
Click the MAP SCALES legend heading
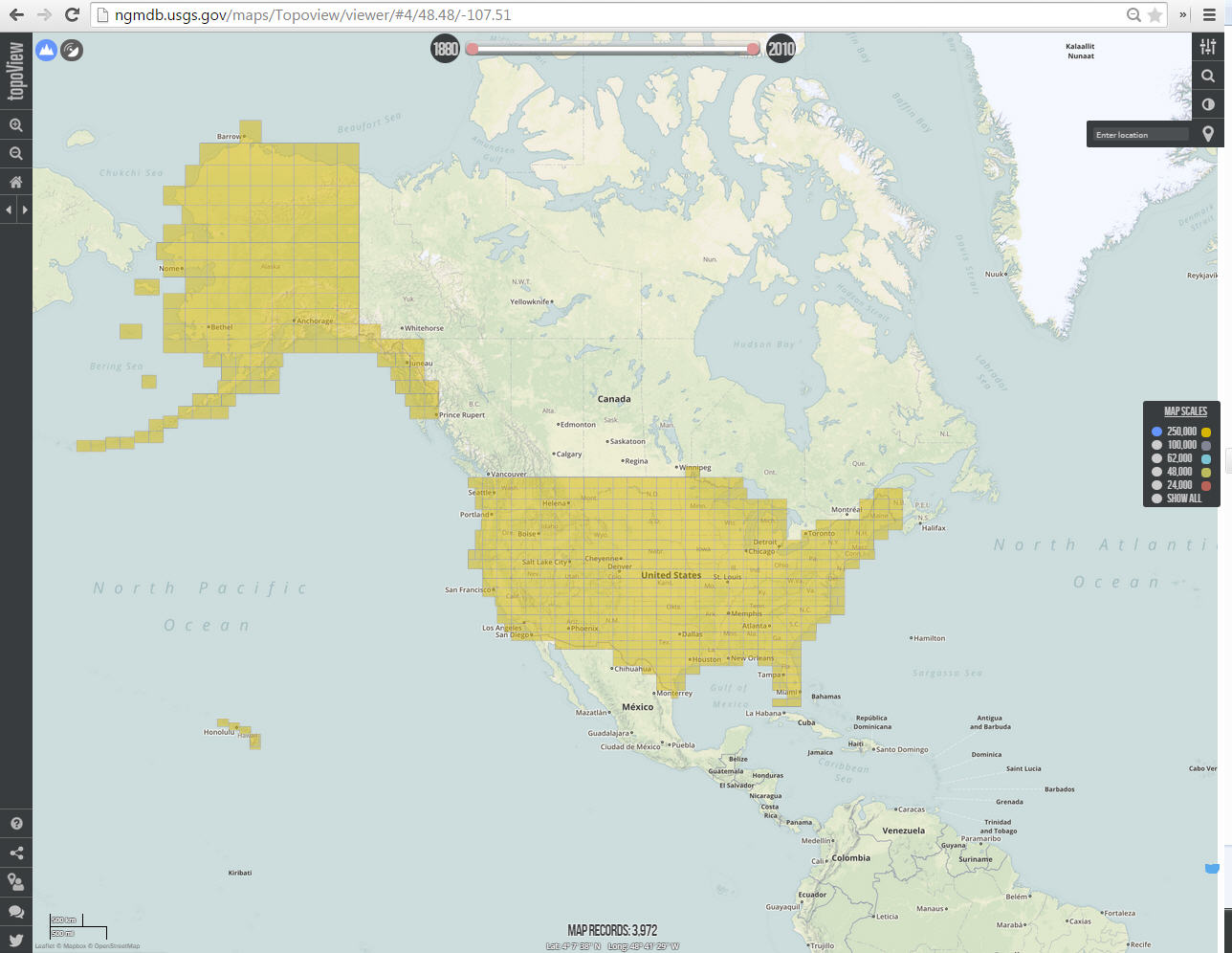pos(1185,411)
